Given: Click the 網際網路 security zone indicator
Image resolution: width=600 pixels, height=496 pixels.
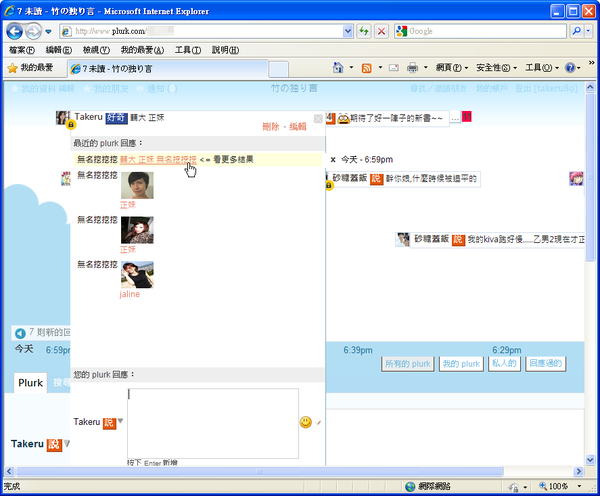Looking at the screenshot, I should pos(427,486).
